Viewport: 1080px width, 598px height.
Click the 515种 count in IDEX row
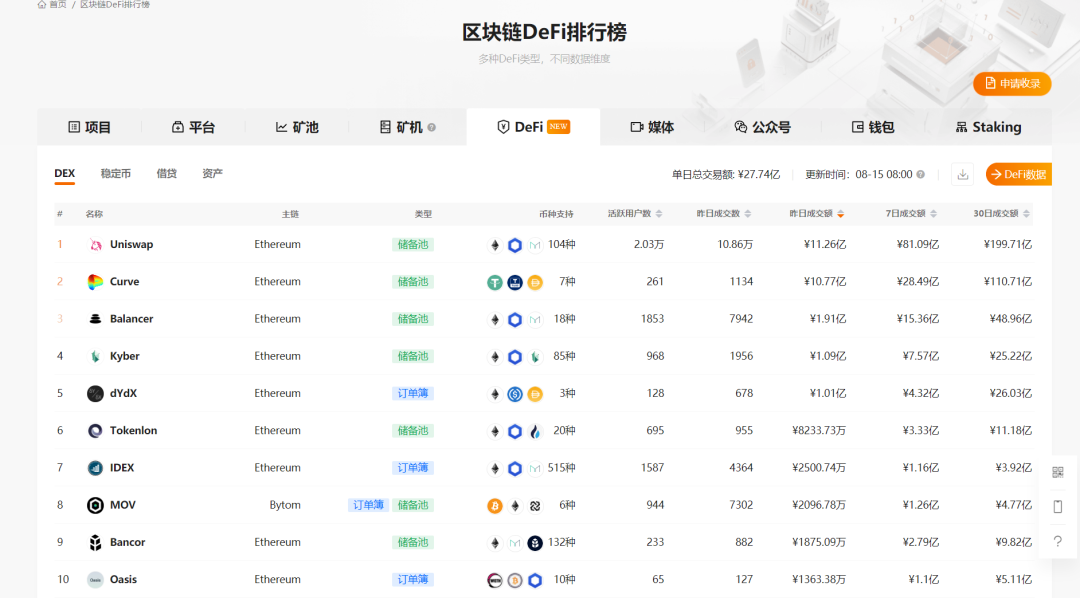[561, 468]
